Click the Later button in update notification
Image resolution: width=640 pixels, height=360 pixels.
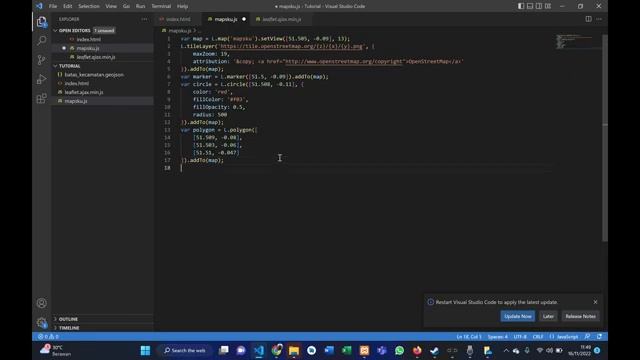pyautogui.click(x=548, y=316)
